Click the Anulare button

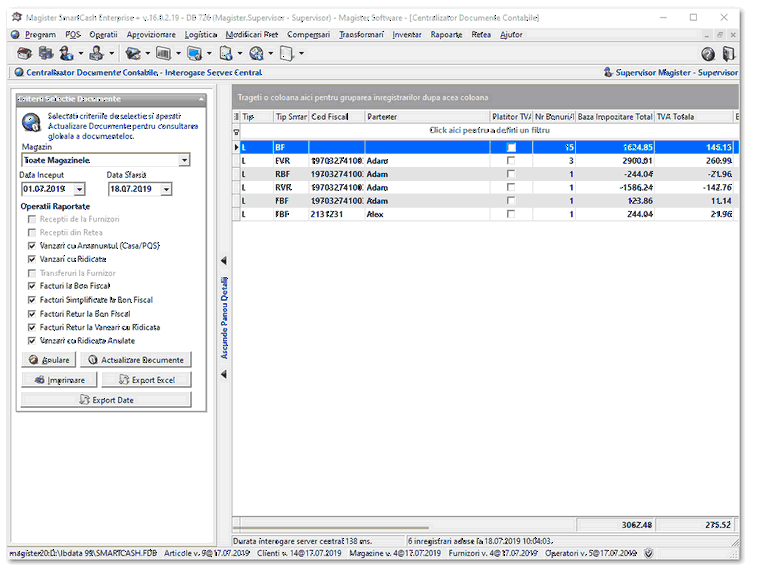(49, 360)
